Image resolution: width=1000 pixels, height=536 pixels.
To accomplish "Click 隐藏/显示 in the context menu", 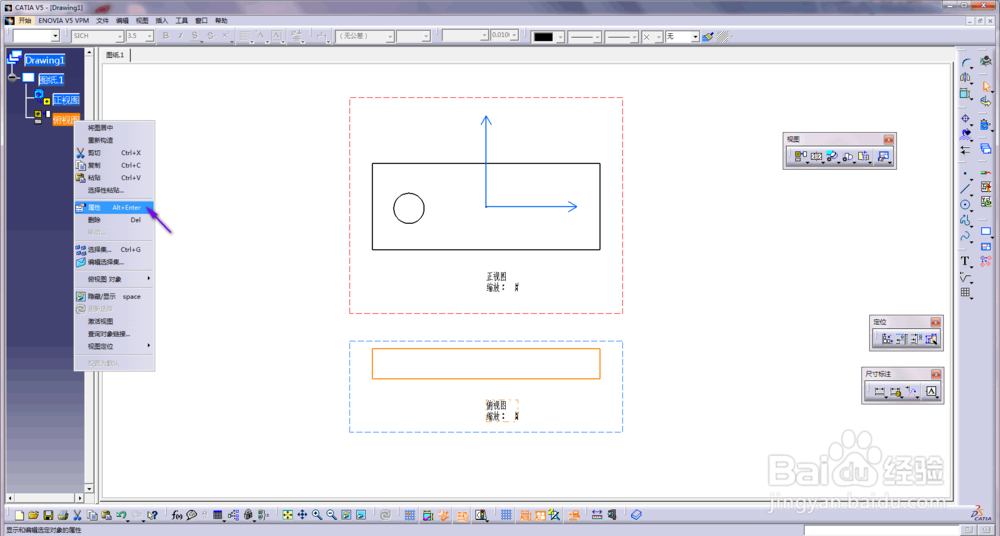I will coord(114,297).
